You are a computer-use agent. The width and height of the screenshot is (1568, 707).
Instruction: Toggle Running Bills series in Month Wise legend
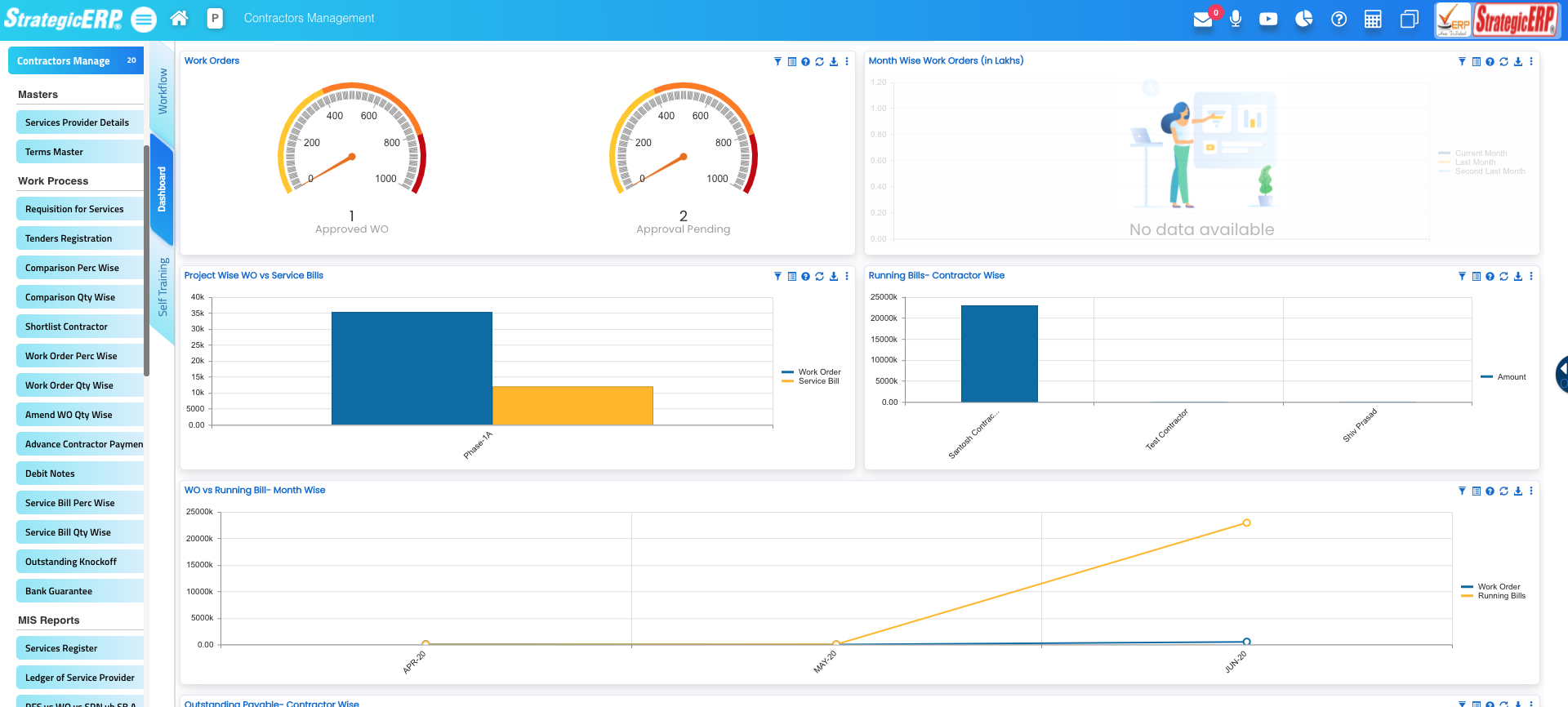click(x=1494, y=596)
